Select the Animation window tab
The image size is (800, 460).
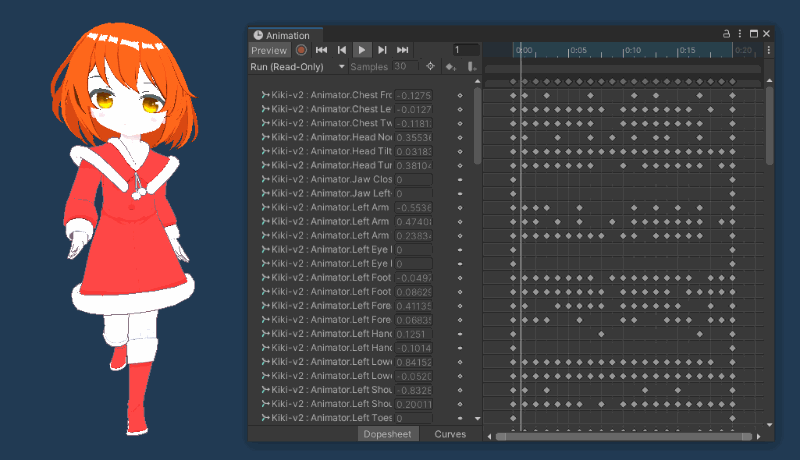tap(285, 35)
